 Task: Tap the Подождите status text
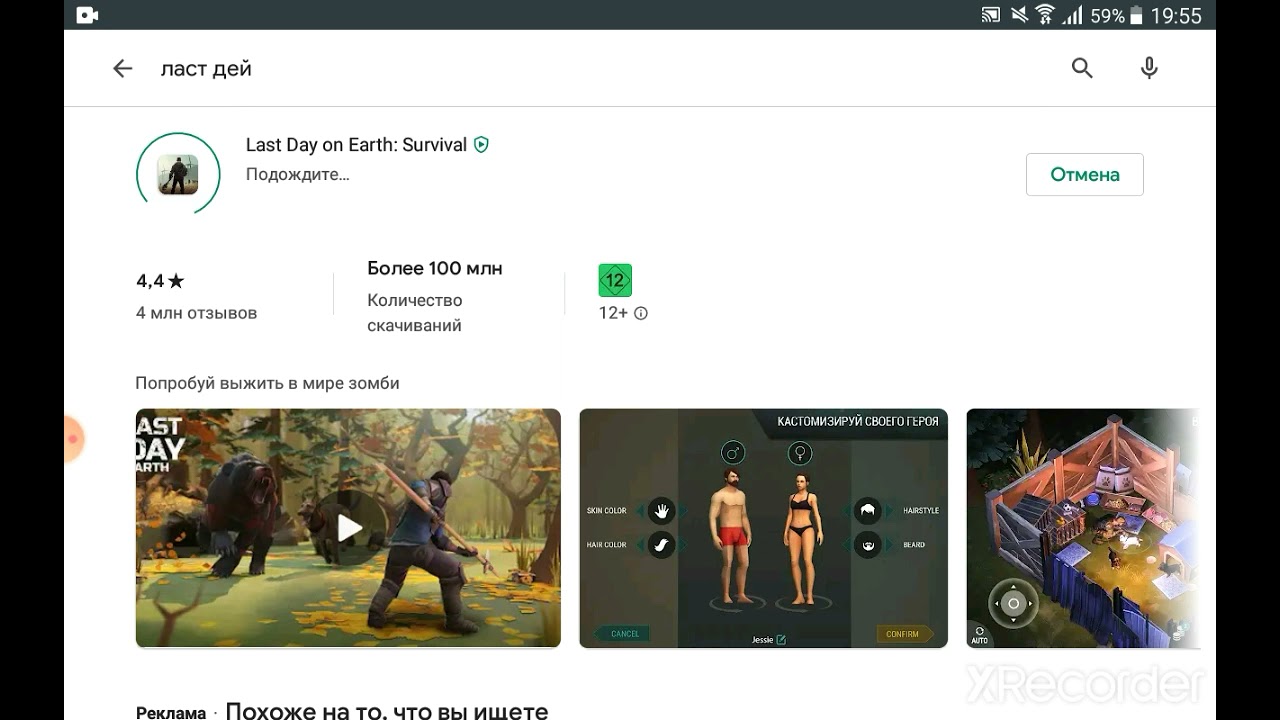(298, 174)
